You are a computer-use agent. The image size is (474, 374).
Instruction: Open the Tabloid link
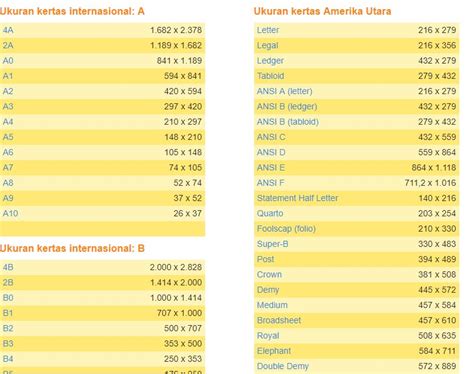(270, 76)
